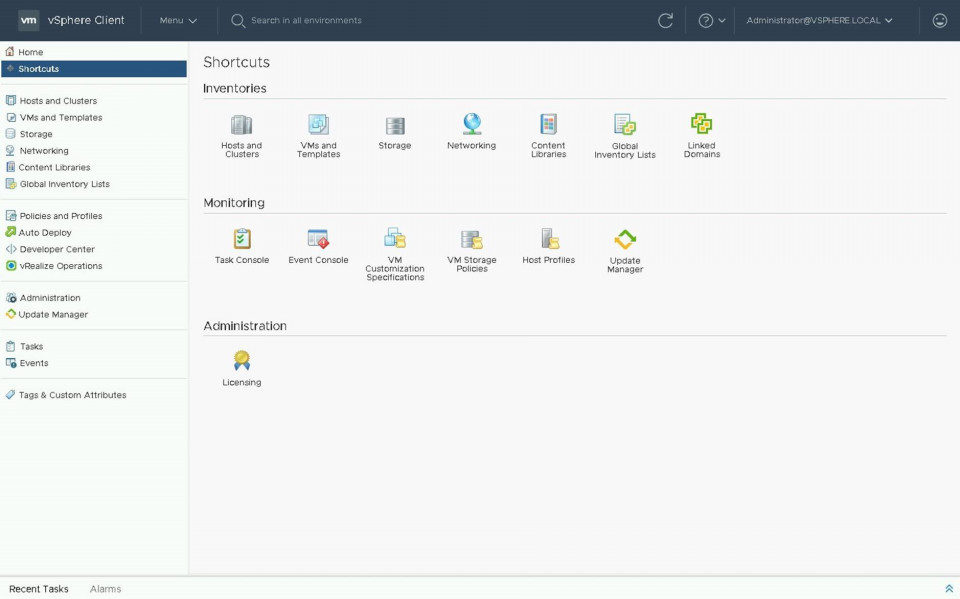Expand the Menu dropdown

(178, 20)
